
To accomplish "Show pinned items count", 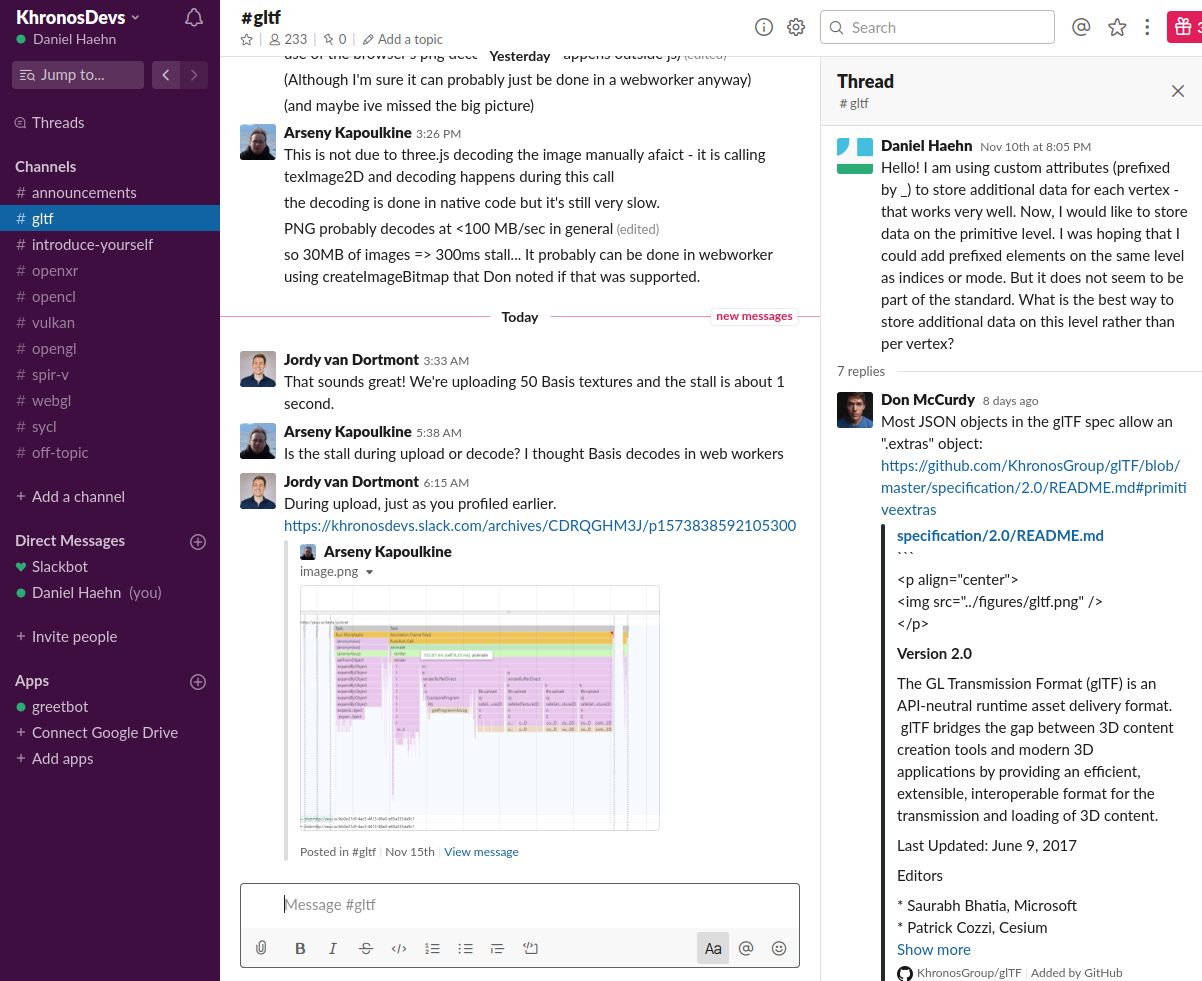I will [x=335, y=40].
